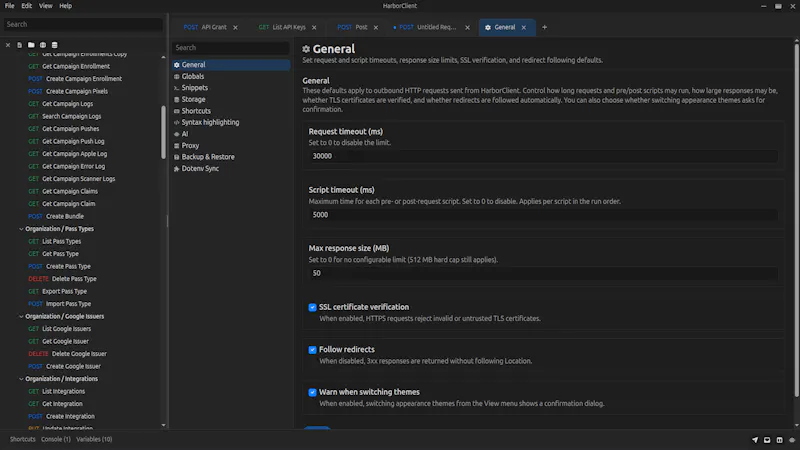
Task: Click the Max response size input field
Action: [543, 273]
